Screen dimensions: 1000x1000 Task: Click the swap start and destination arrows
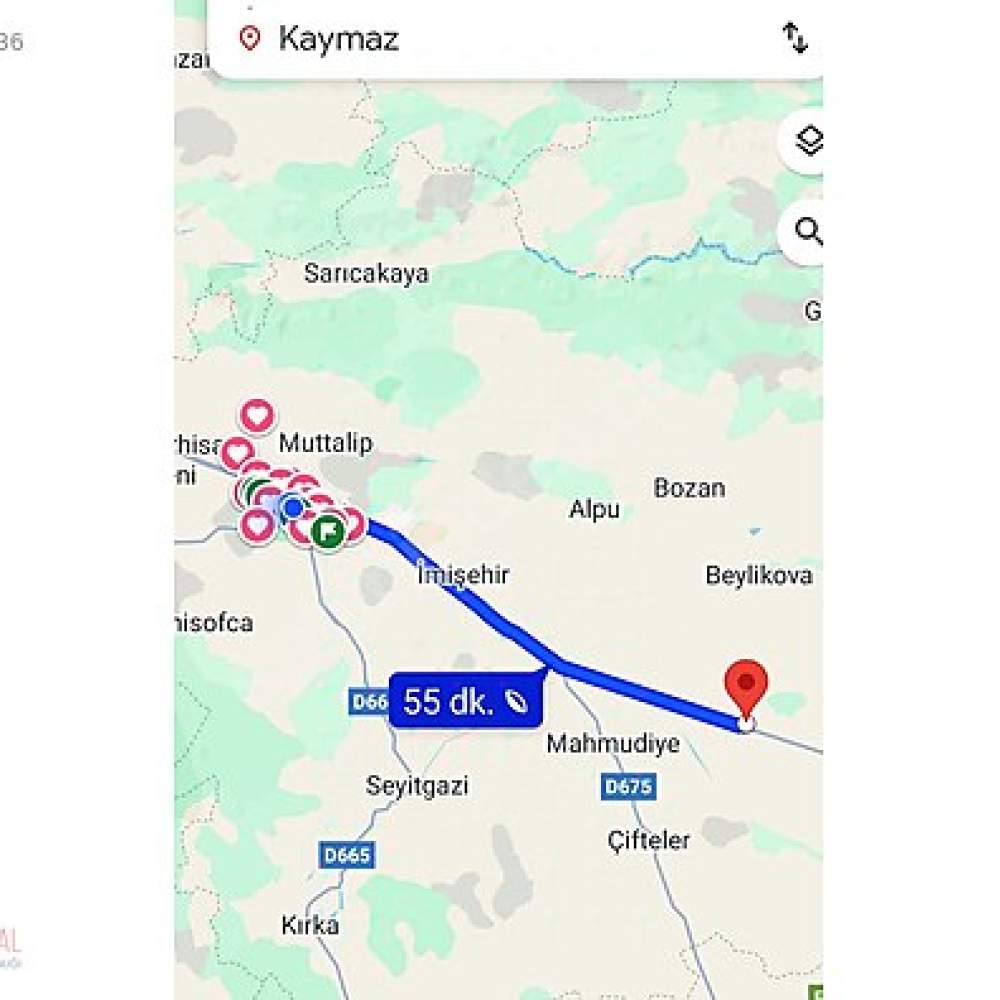click(795, 38)
